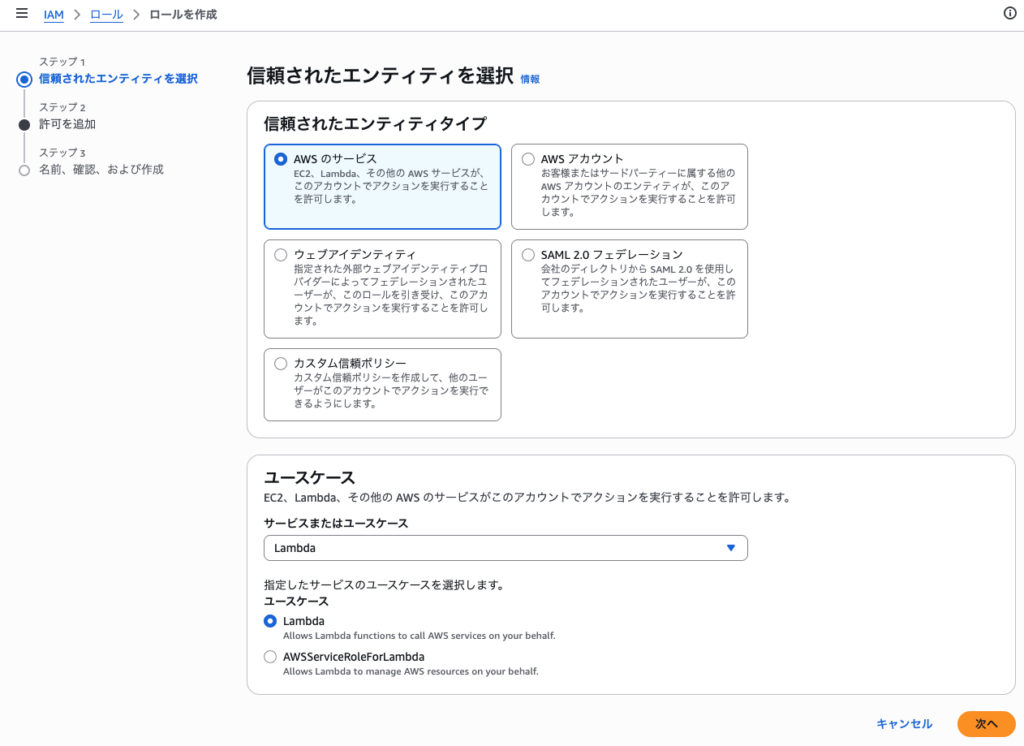This screenshot has width=1024, height=746.
Task: Open the 情報 info link
Action: coord(529,79)
